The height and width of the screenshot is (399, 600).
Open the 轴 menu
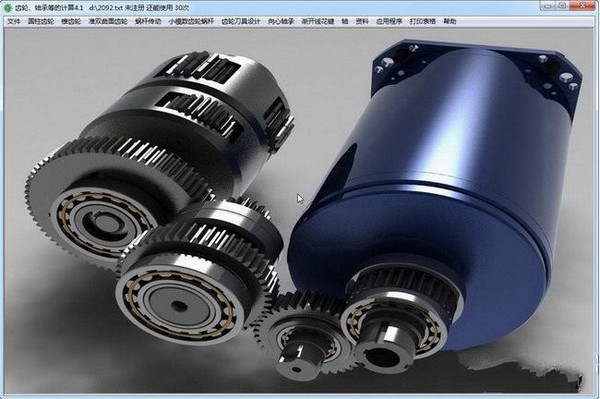(345, 21)
